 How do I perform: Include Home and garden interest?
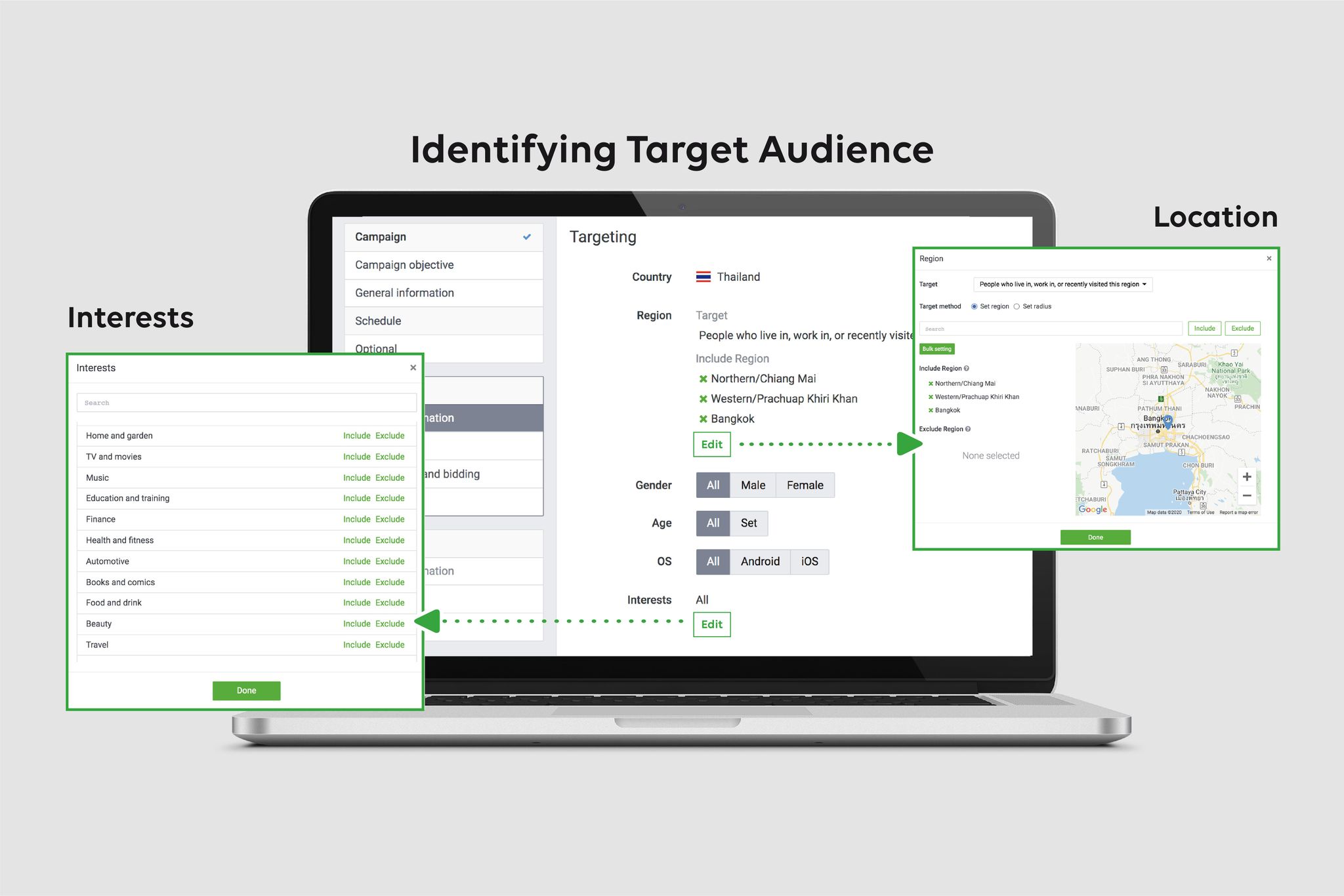click(x=357, y=436)
